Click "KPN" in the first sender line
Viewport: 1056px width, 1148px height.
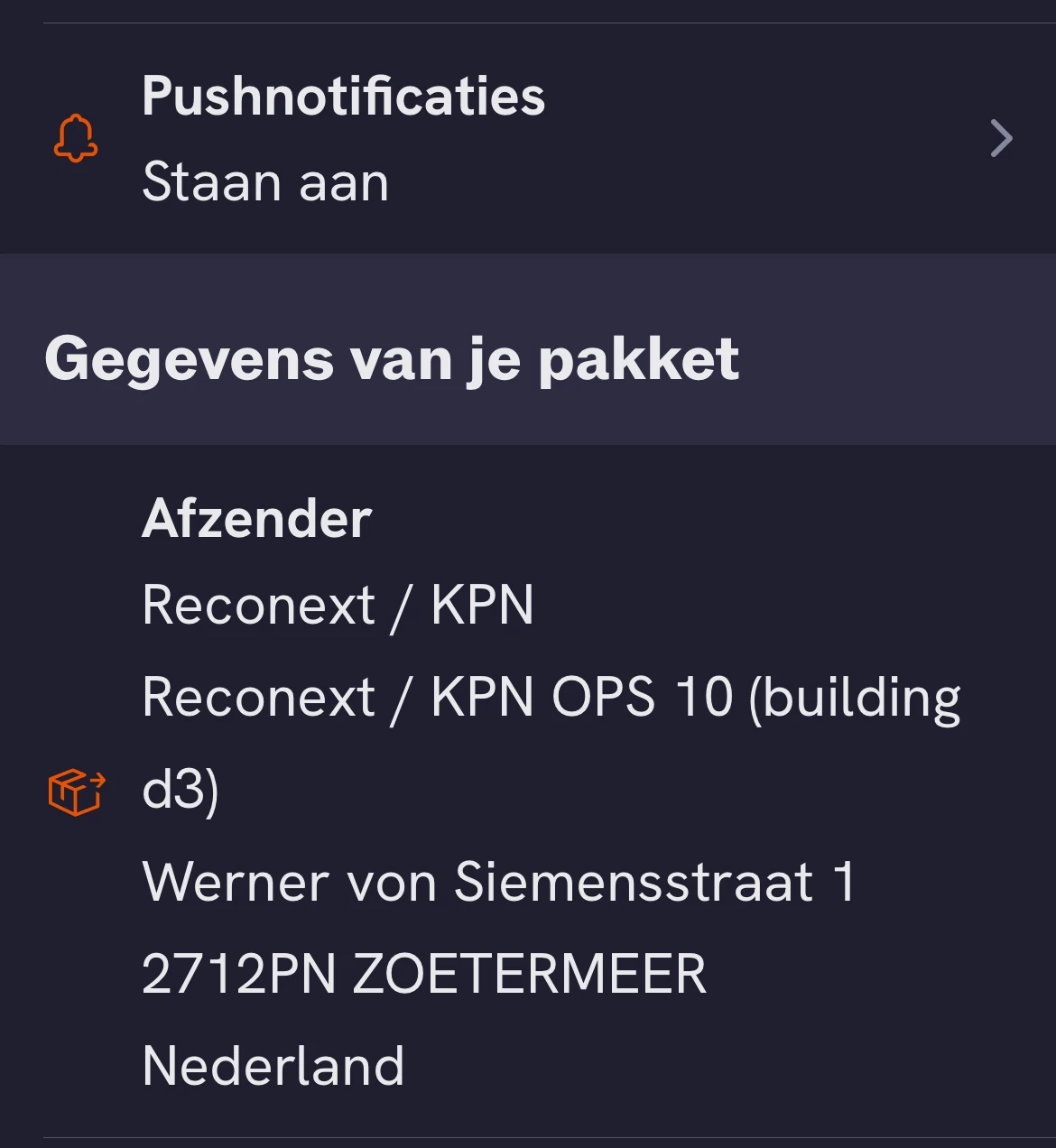(x=482, y=604)
